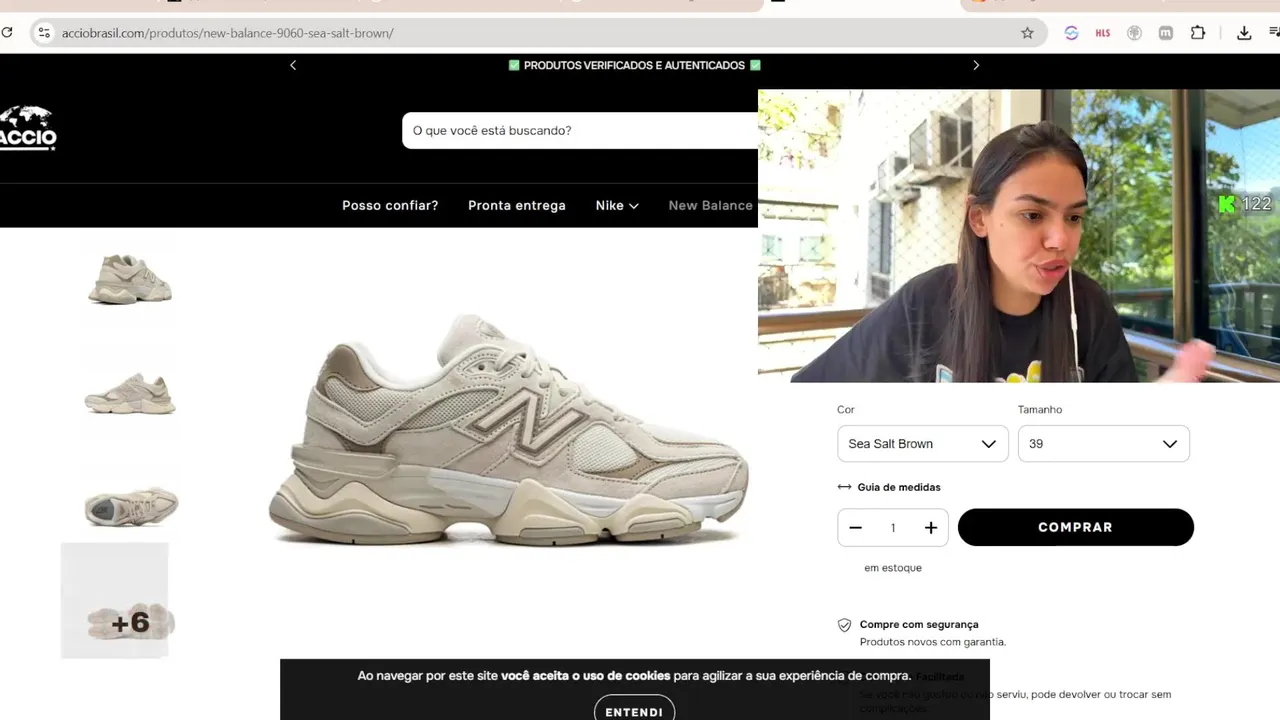Click the address bar URL

tap(228, 33)
